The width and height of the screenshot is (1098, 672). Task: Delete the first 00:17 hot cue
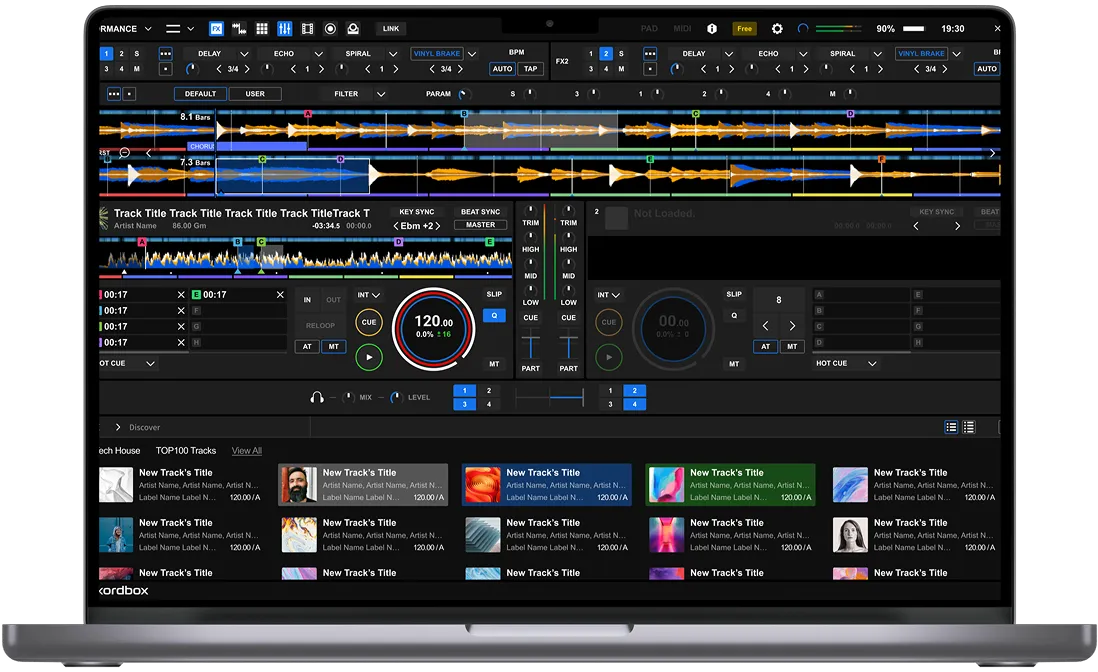point(181,295)
